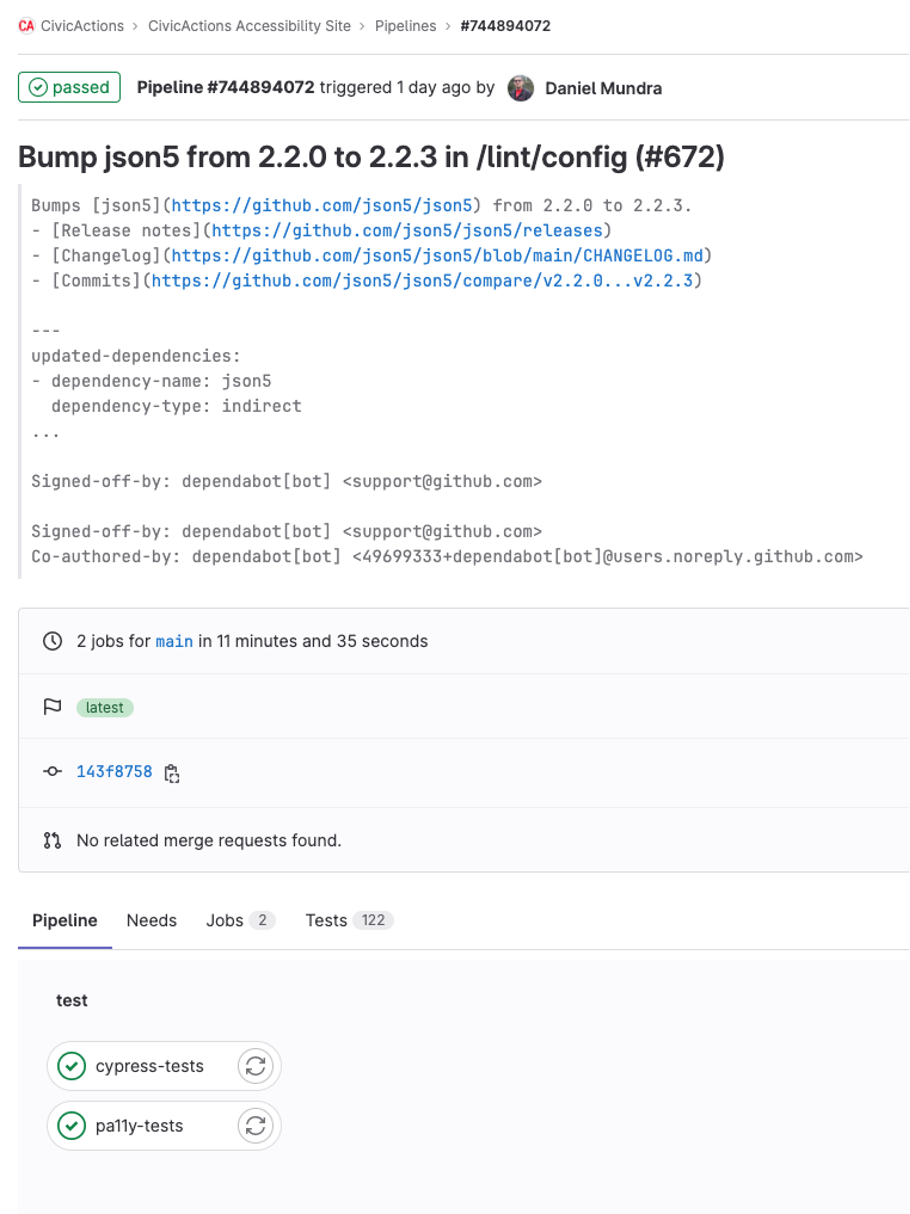
Task: Open Daniel Mundra's profile avatar
Action: 518,88
